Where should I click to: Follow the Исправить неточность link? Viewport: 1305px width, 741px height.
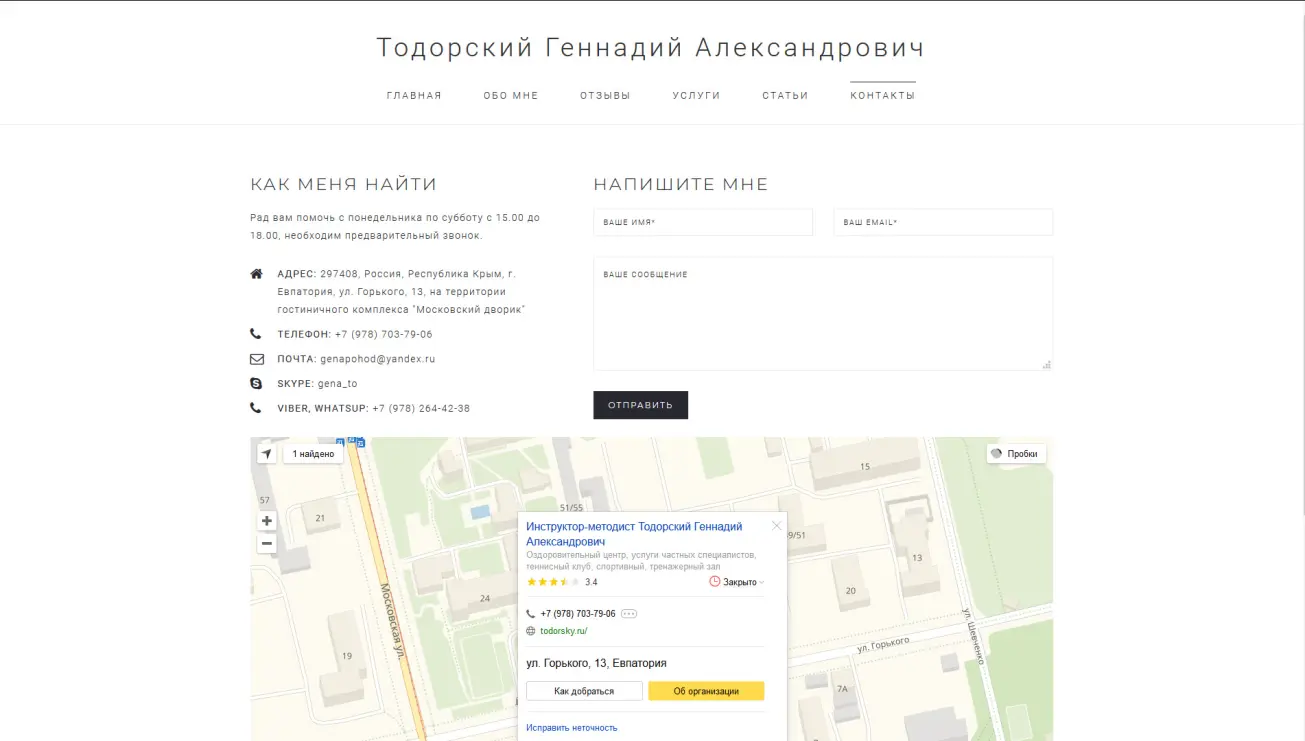pos(571,727)
